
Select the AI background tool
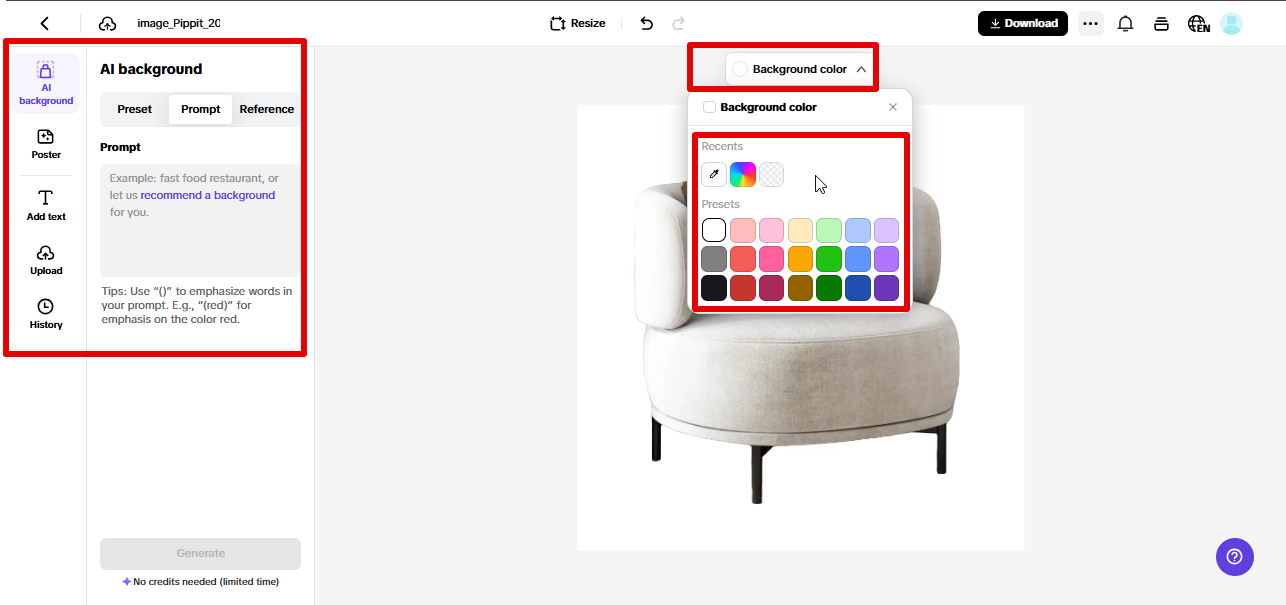tap(46, 83)
